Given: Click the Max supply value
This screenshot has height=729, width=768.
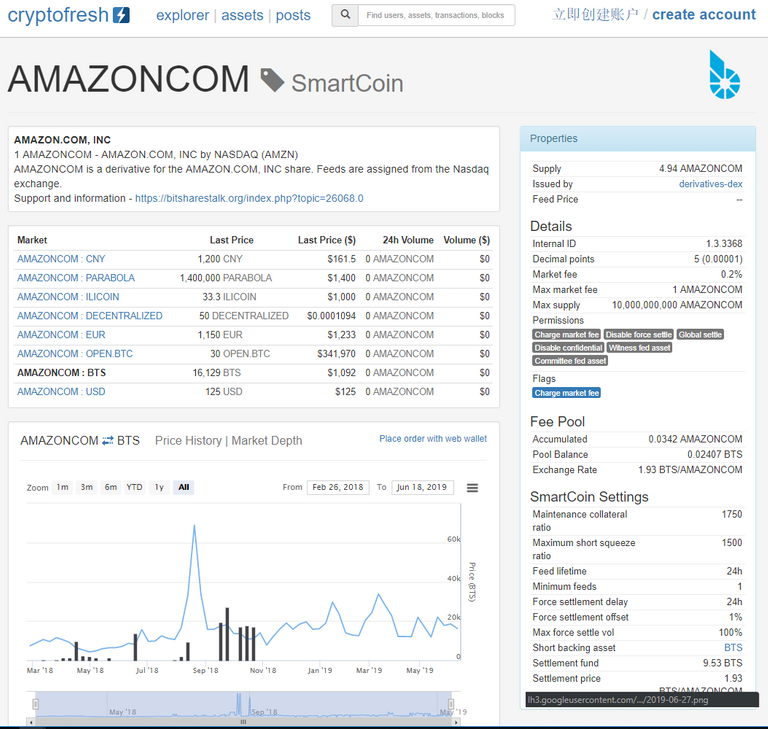Looking at the screenshot, I should 677,305.
